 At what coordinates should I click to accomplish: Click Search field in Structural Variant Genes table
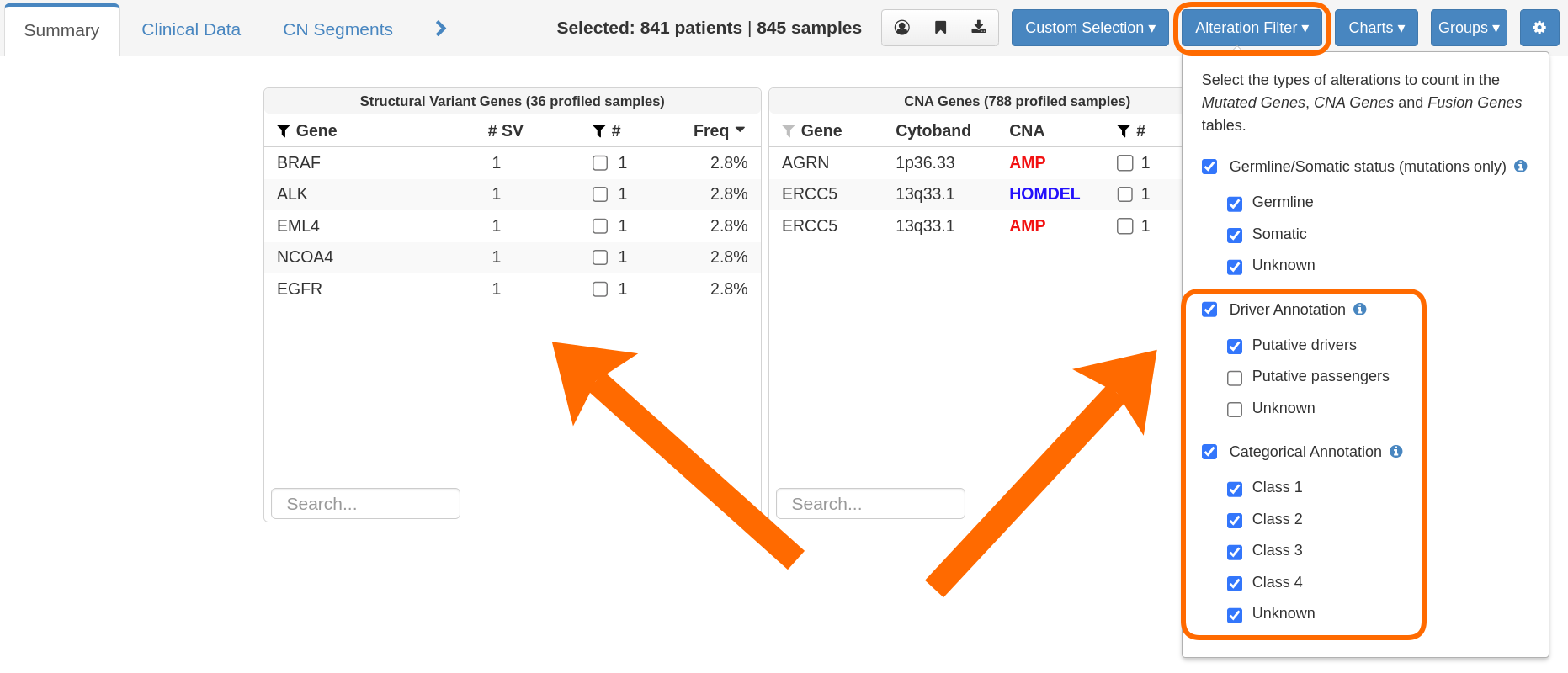[365, 503]
